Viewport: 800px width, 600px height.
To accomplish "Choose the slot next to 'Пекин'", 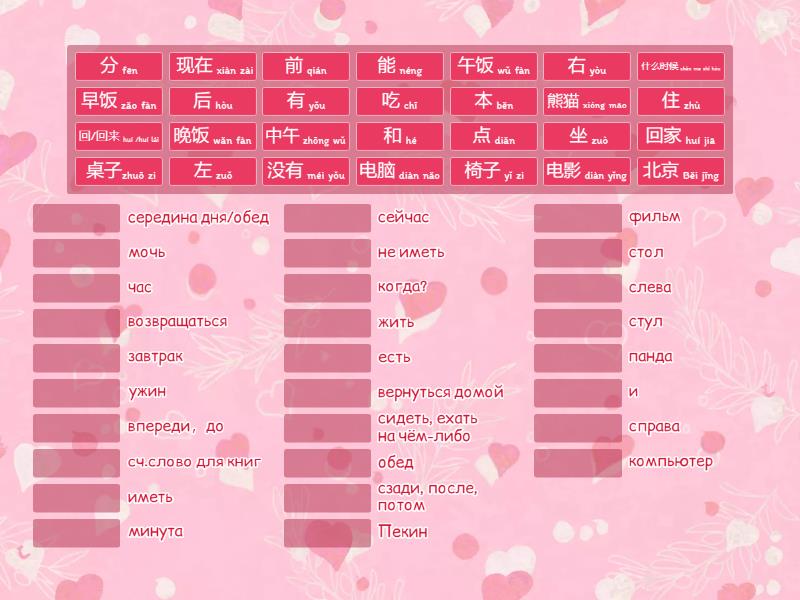I will coord(327,533).
